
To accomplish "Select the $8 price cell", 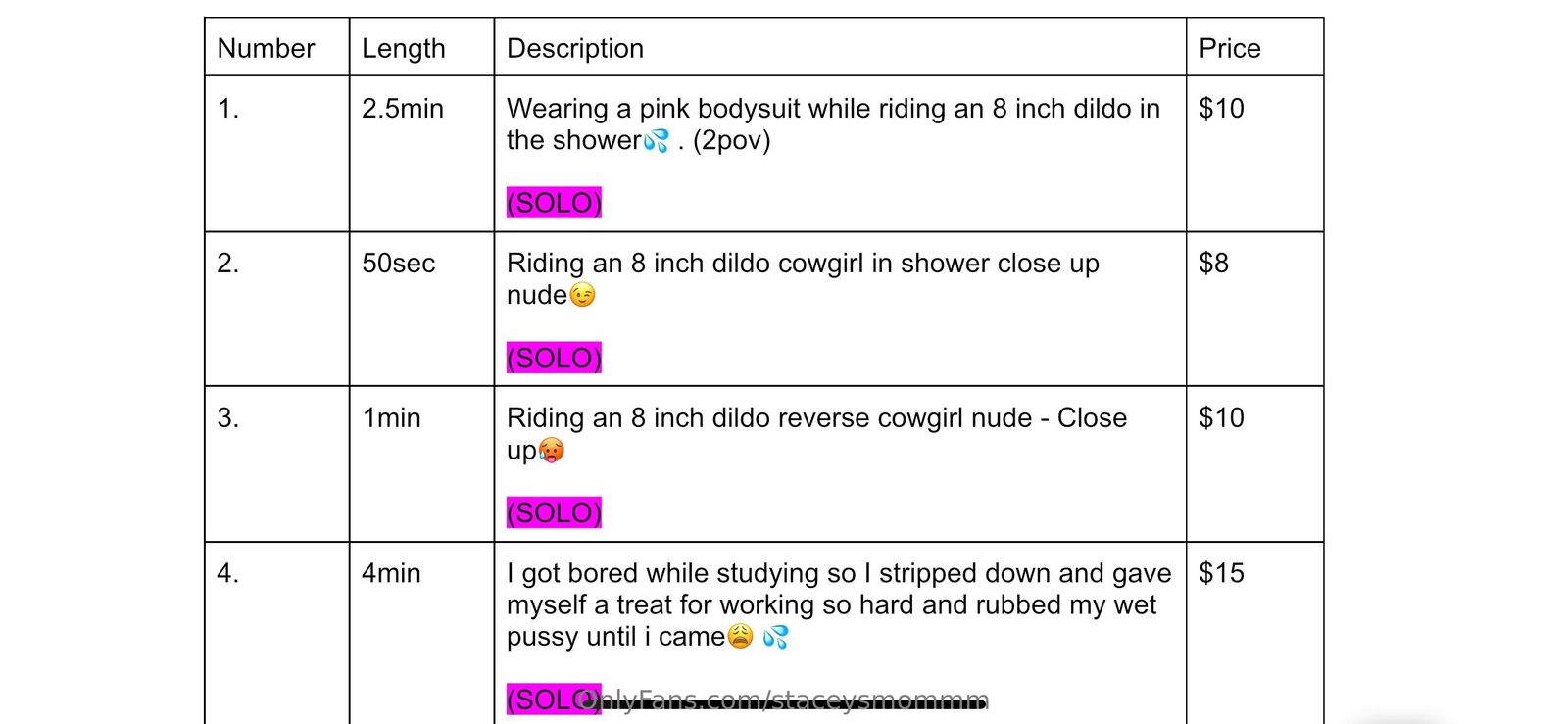I will pyautogui.click(x=1213, y=264).
